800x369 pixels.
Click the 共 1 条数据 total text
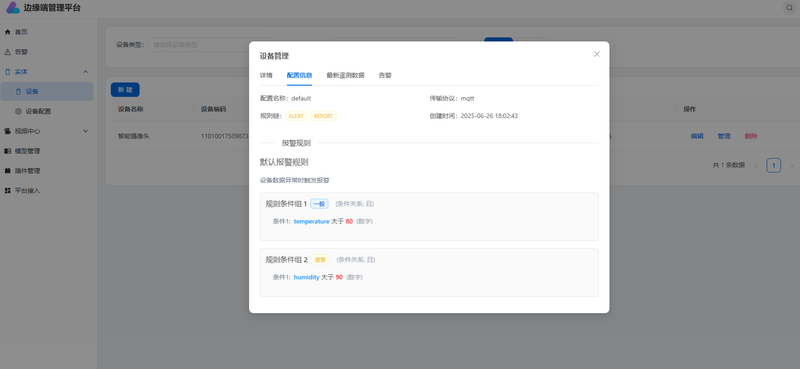click(x=729, y=165)
